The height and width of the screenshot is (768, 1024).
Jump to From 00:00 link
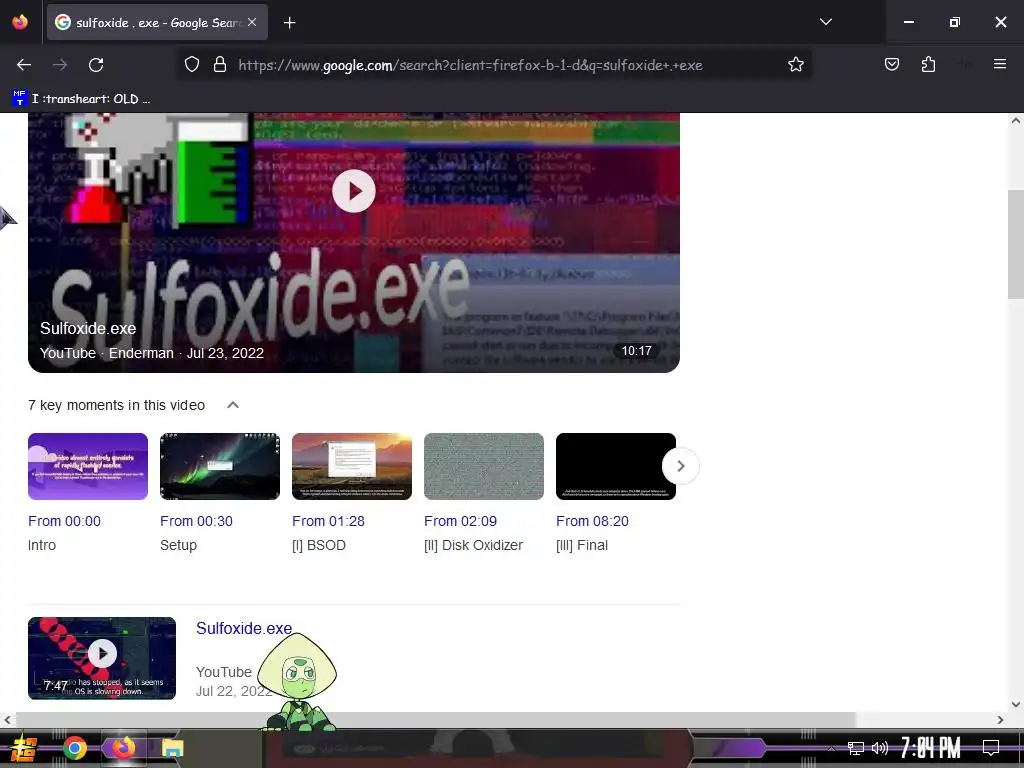65,521
